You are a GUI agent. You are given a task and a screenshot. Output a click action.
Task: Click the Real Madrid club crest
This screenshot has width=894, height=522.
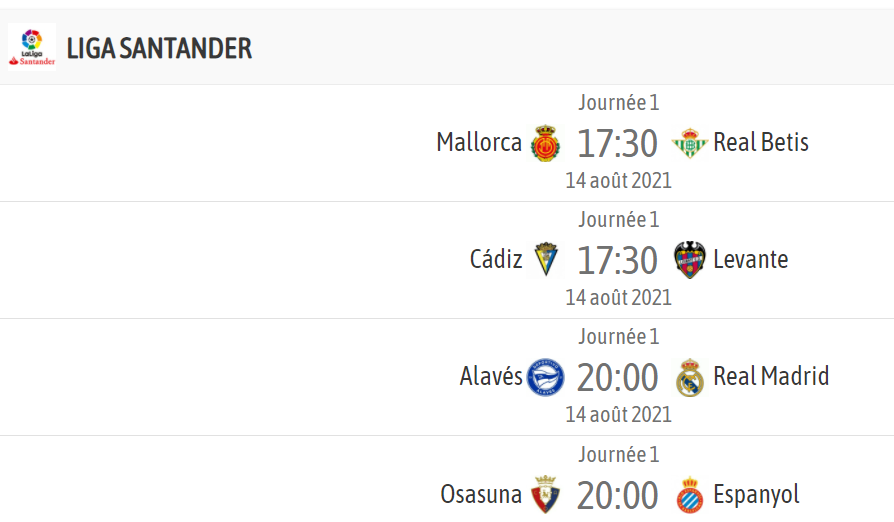click(x=689, y=377)
